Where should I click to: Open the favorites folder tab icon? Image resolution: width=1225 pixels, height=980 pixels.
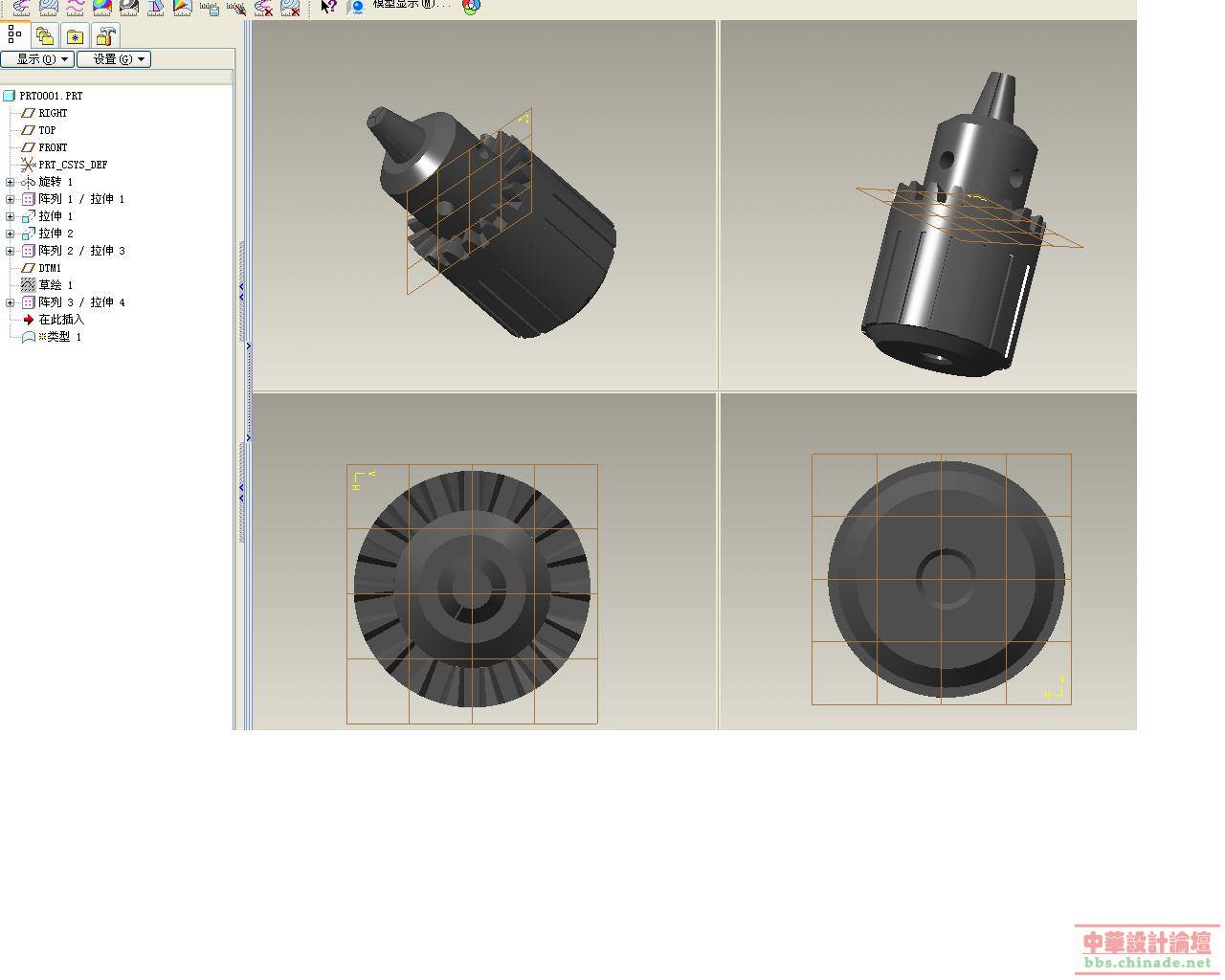click(x=75, y=36)
